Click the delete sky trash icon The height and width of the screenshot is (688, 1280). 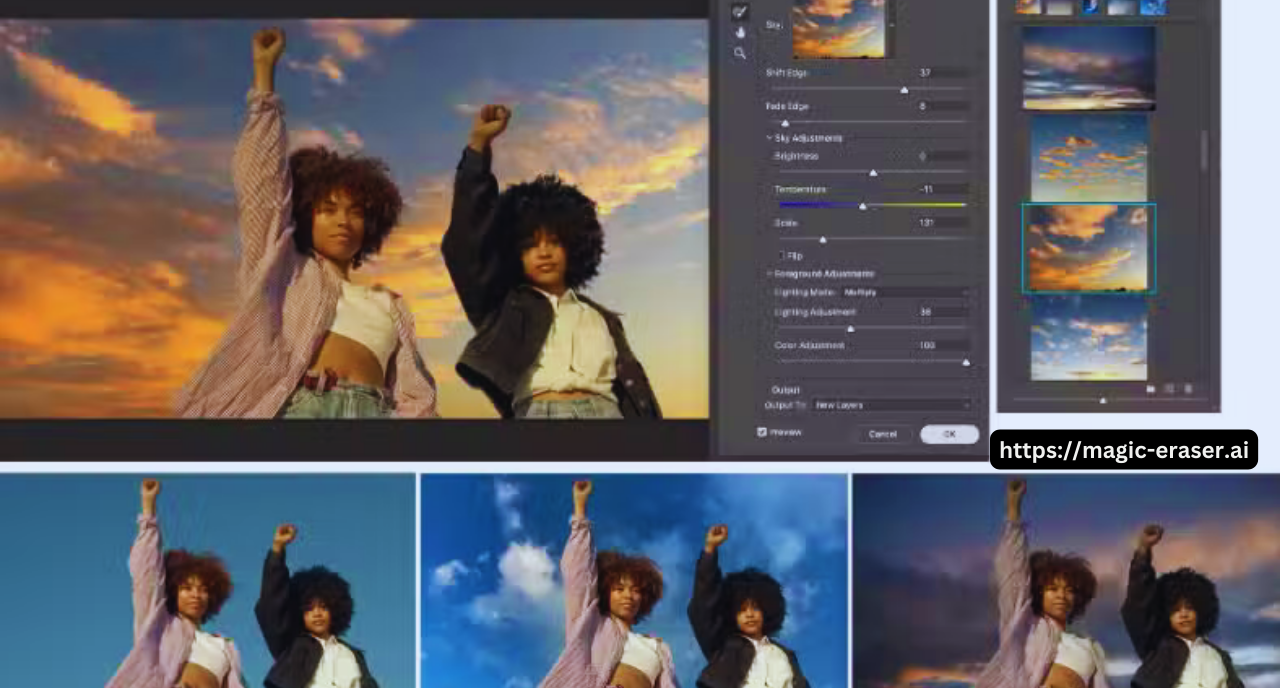tap(1188, 388)
